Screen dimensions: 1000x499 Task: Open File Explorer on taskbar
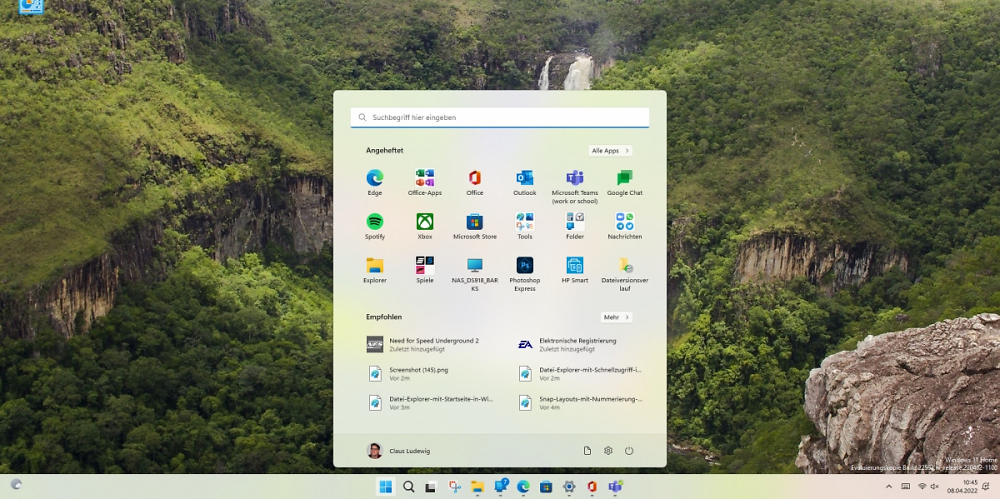click(477, 487)
